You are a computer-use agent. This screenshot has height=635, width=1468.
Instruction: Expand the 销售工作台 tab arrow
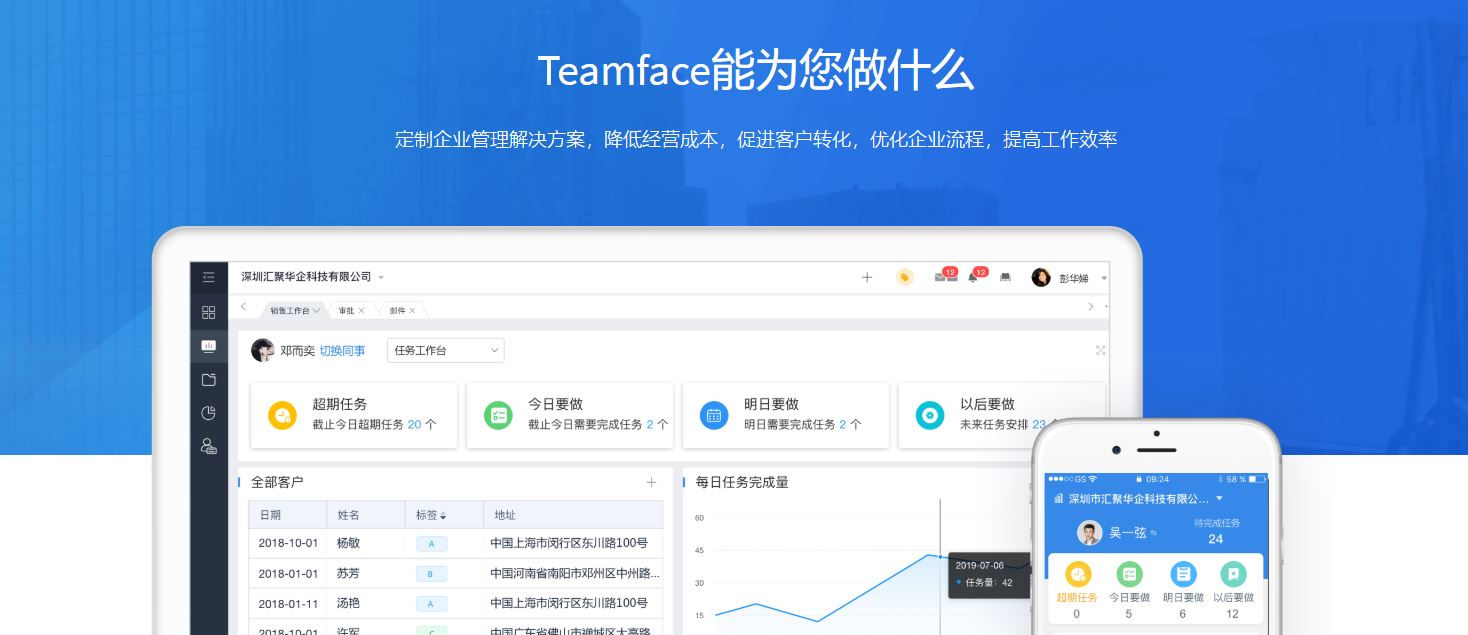(x=317, y=310)
